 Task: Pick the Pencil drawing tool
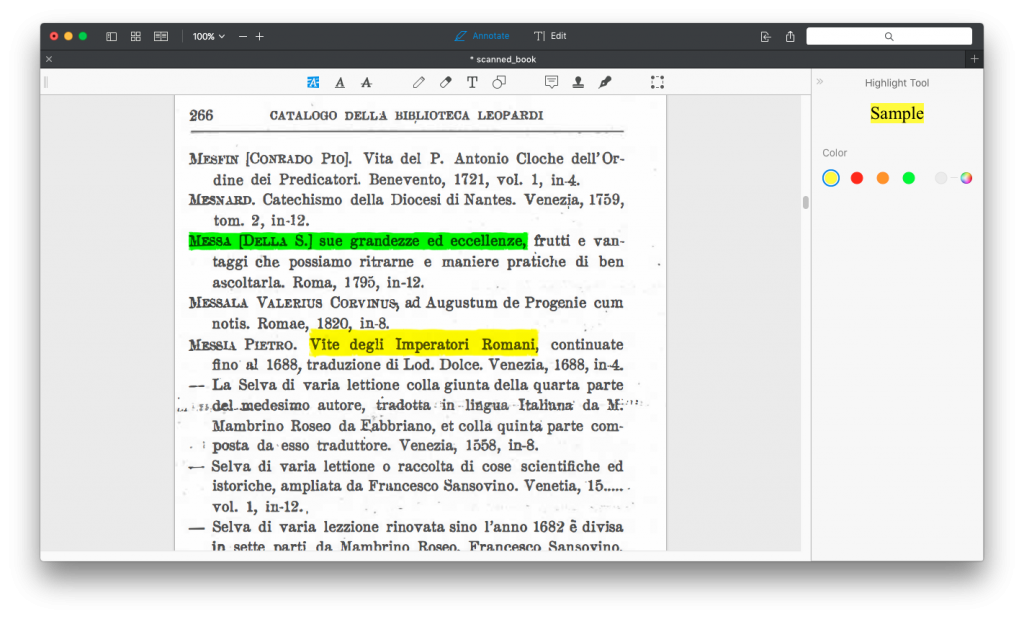click(x=419, y=82)
